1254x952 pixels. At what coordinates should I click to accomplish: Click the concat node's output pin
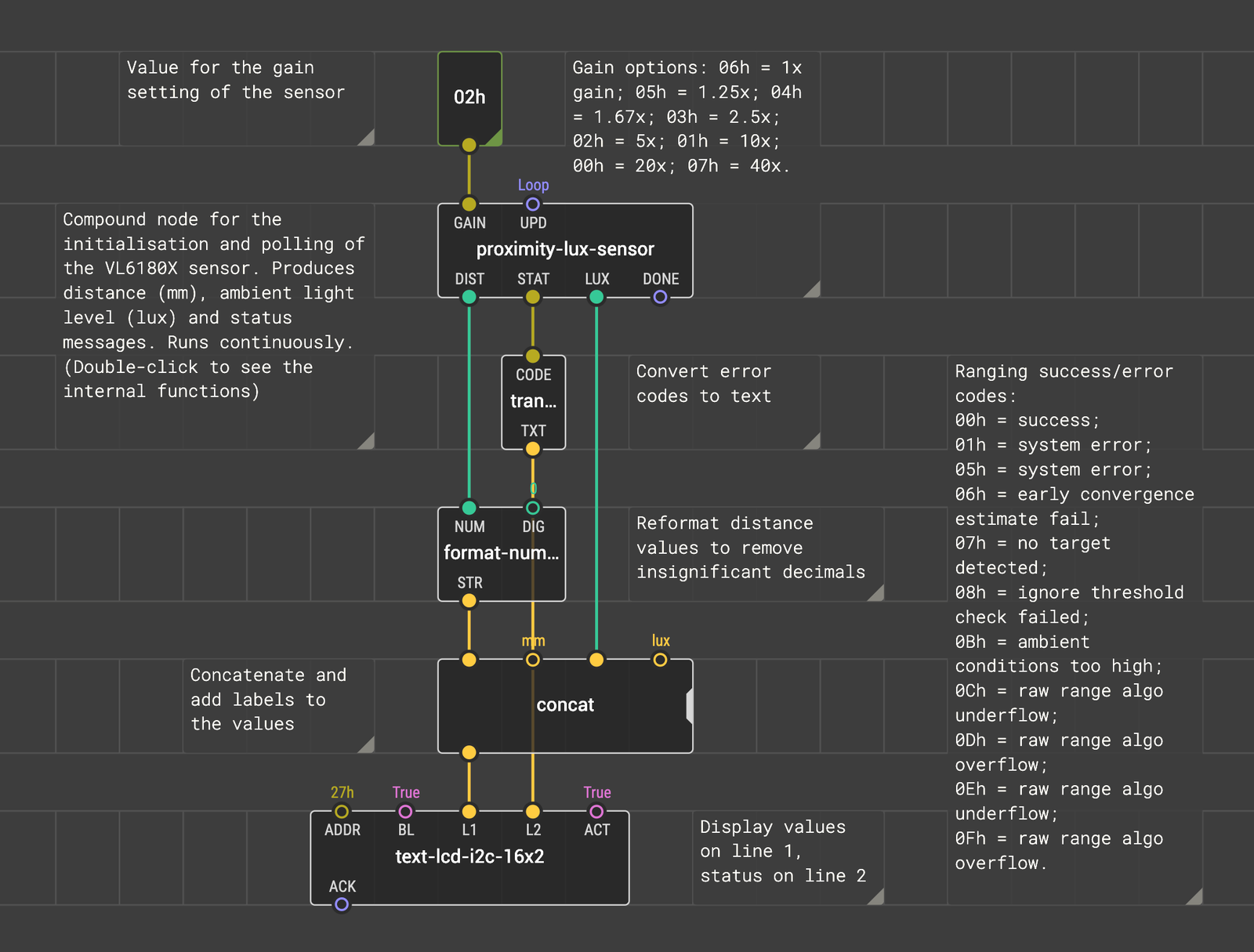point(469,753)
